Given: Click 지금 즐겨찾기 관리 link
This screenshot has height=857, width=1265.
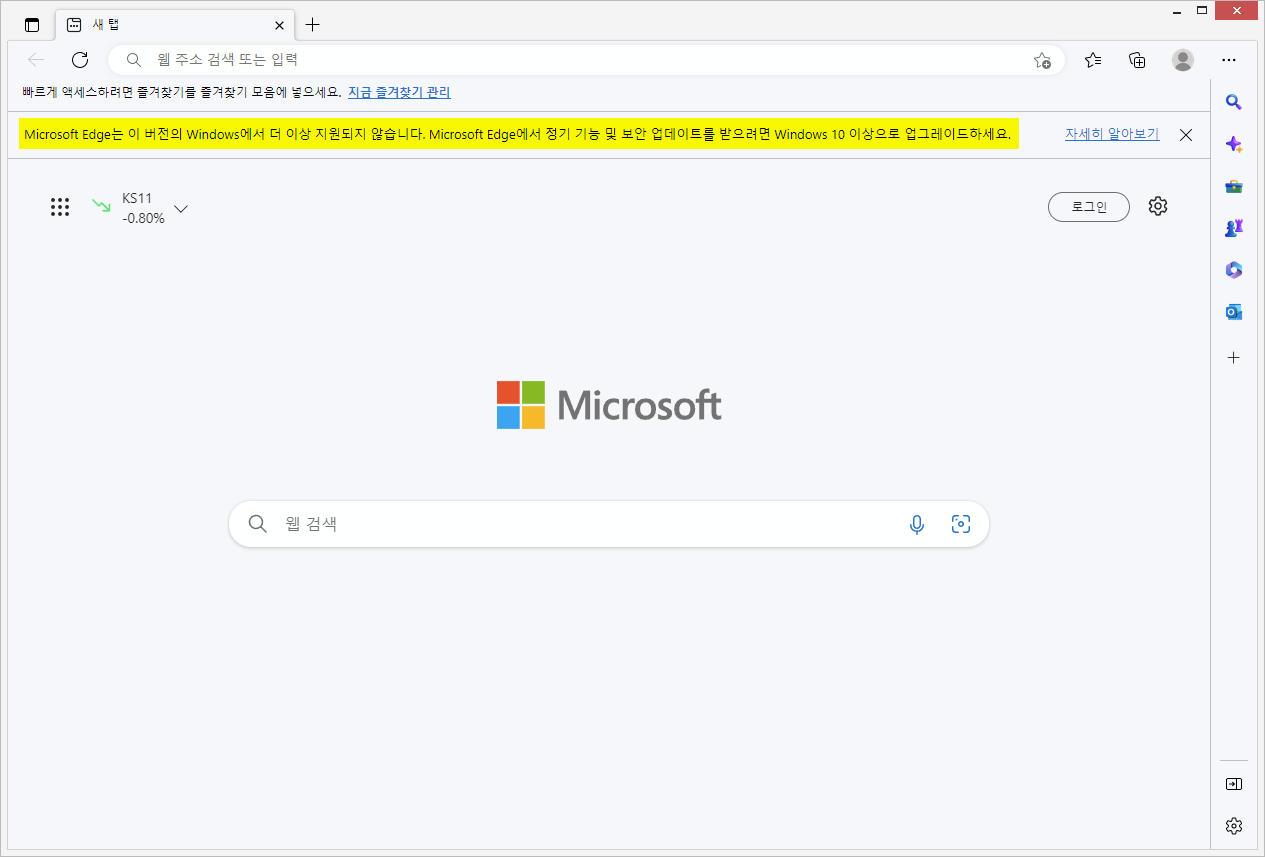Looking at the screenshot, I should point(399,92).
